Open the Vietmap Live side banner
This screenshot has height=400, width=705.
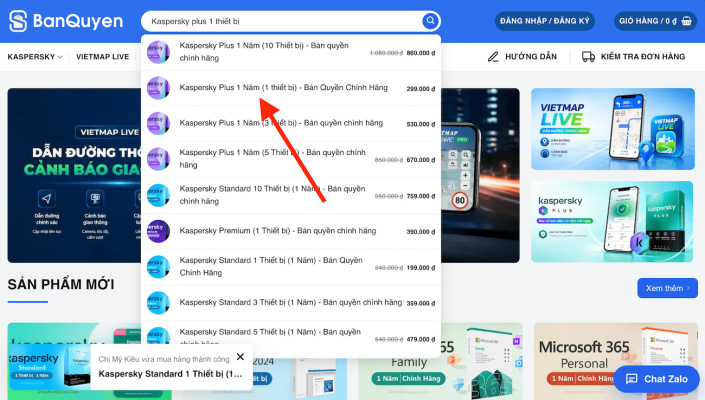coord(613,129)
